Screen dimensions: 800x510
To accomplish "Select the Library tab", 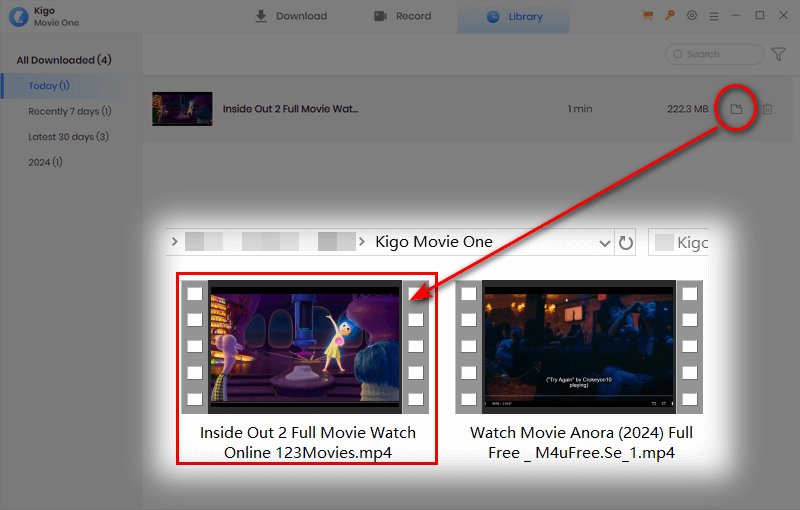I will pos(513,17).
